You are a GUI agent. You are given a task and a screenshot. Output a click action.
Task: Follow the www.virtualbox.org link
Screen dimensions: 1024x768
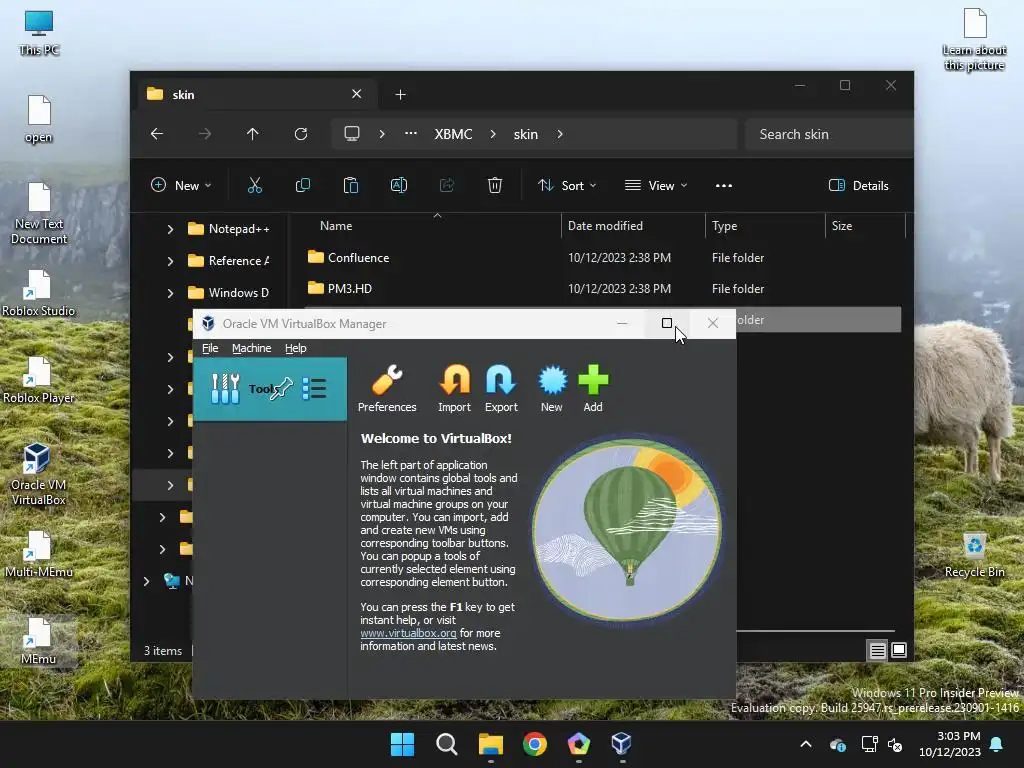tap(408, 633)
